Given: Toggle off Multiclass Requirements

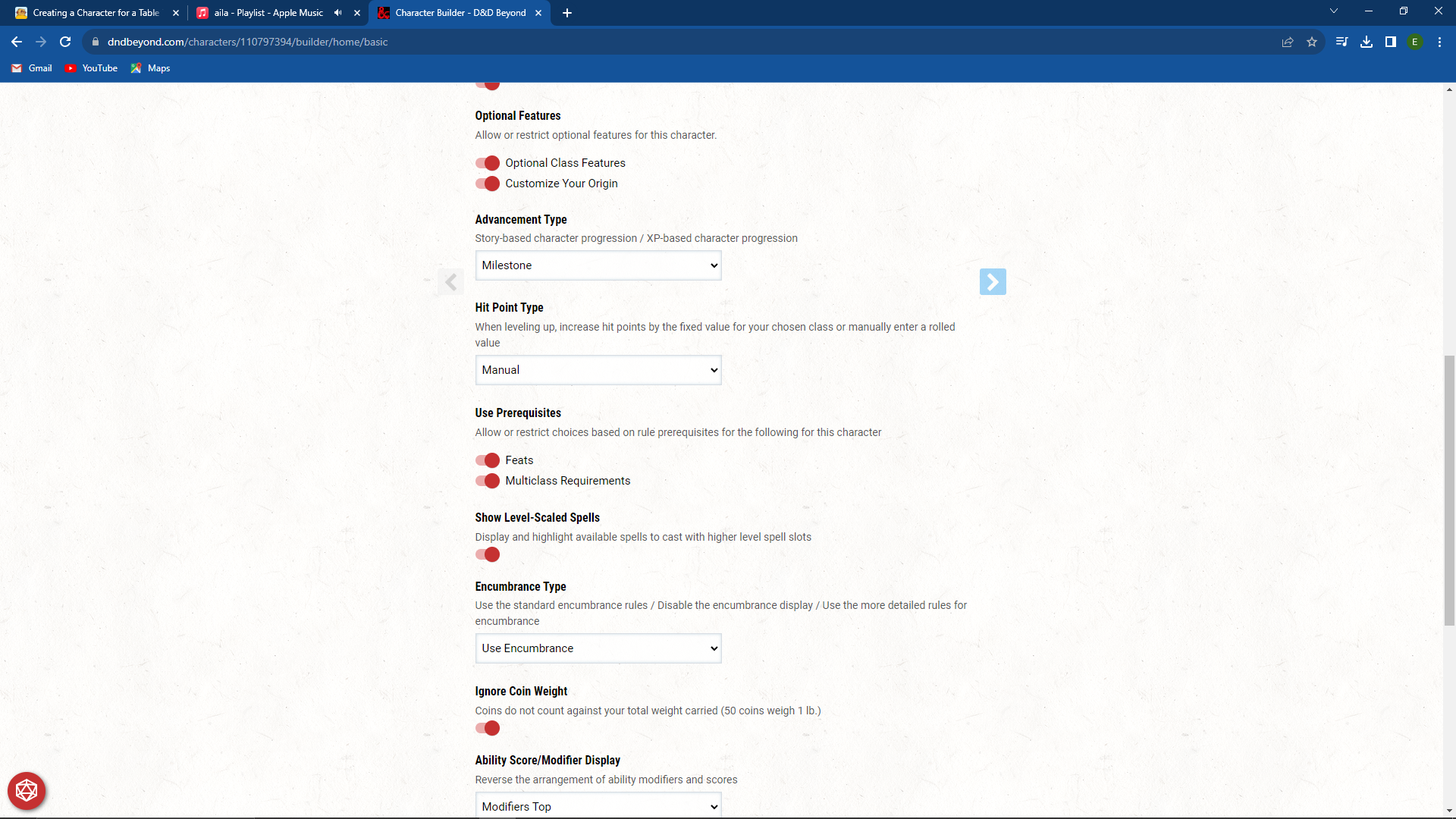Looking at the screenshot, I should 488,481.
